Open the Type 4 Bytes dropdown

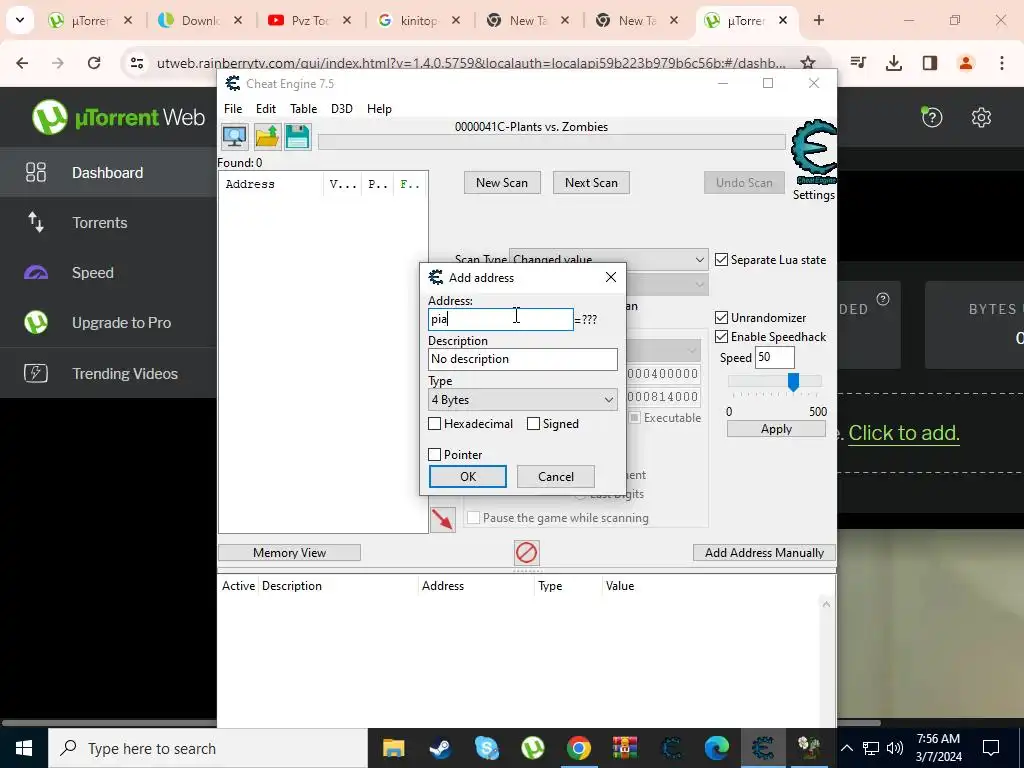coord(522,400)
